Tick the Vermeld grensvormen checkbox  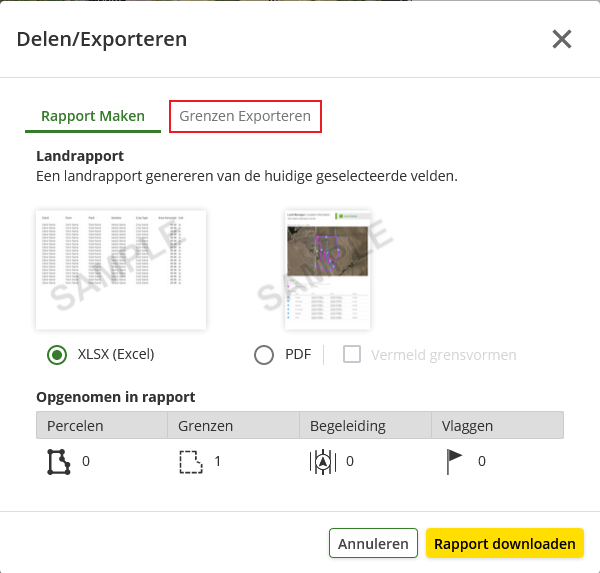(352, 354)
